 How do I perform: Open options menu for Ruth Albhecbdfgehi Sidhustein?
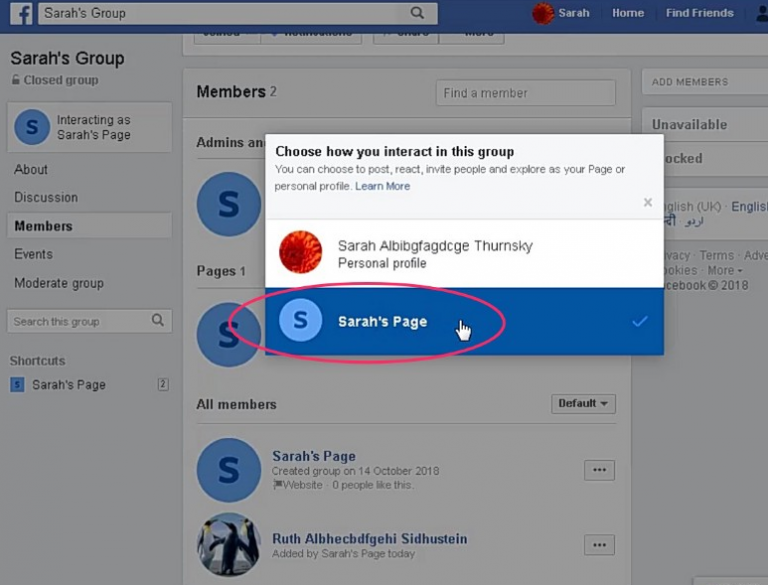click(600, 545)
